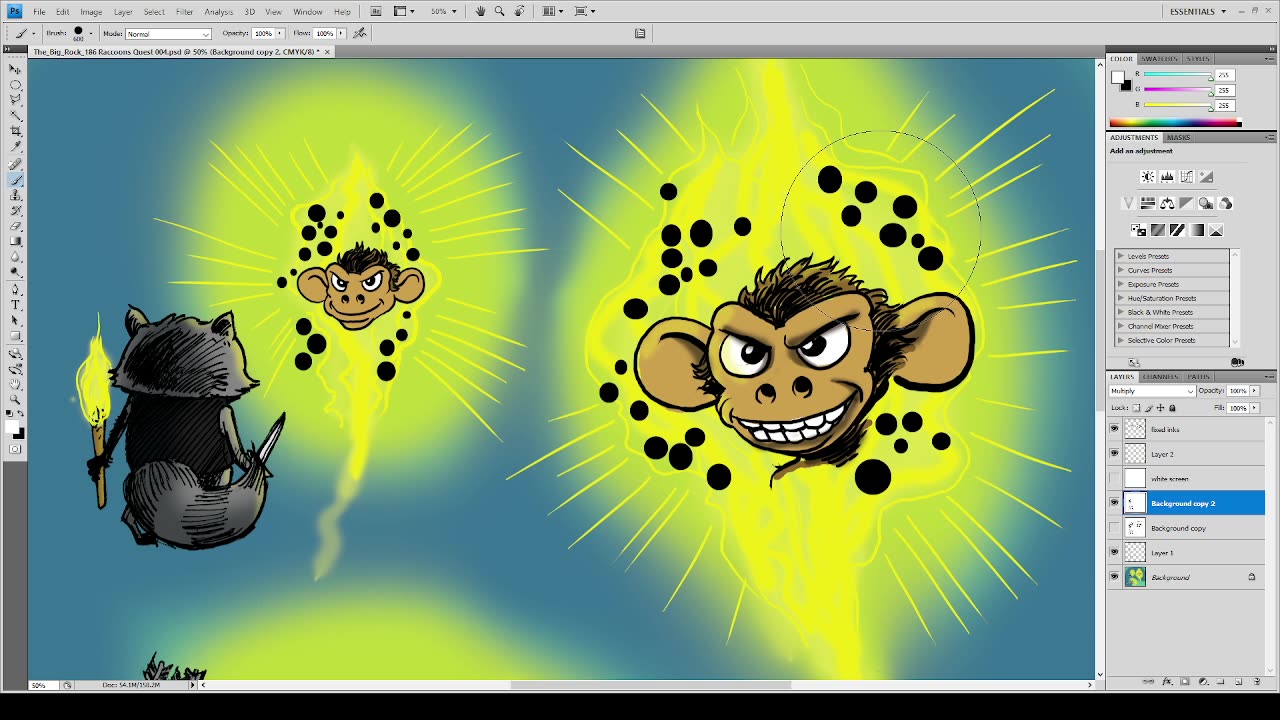Select the Exposure Presets row
Image resolution: width=1280 pixels, height=720 pixels.
[1172, 284]
